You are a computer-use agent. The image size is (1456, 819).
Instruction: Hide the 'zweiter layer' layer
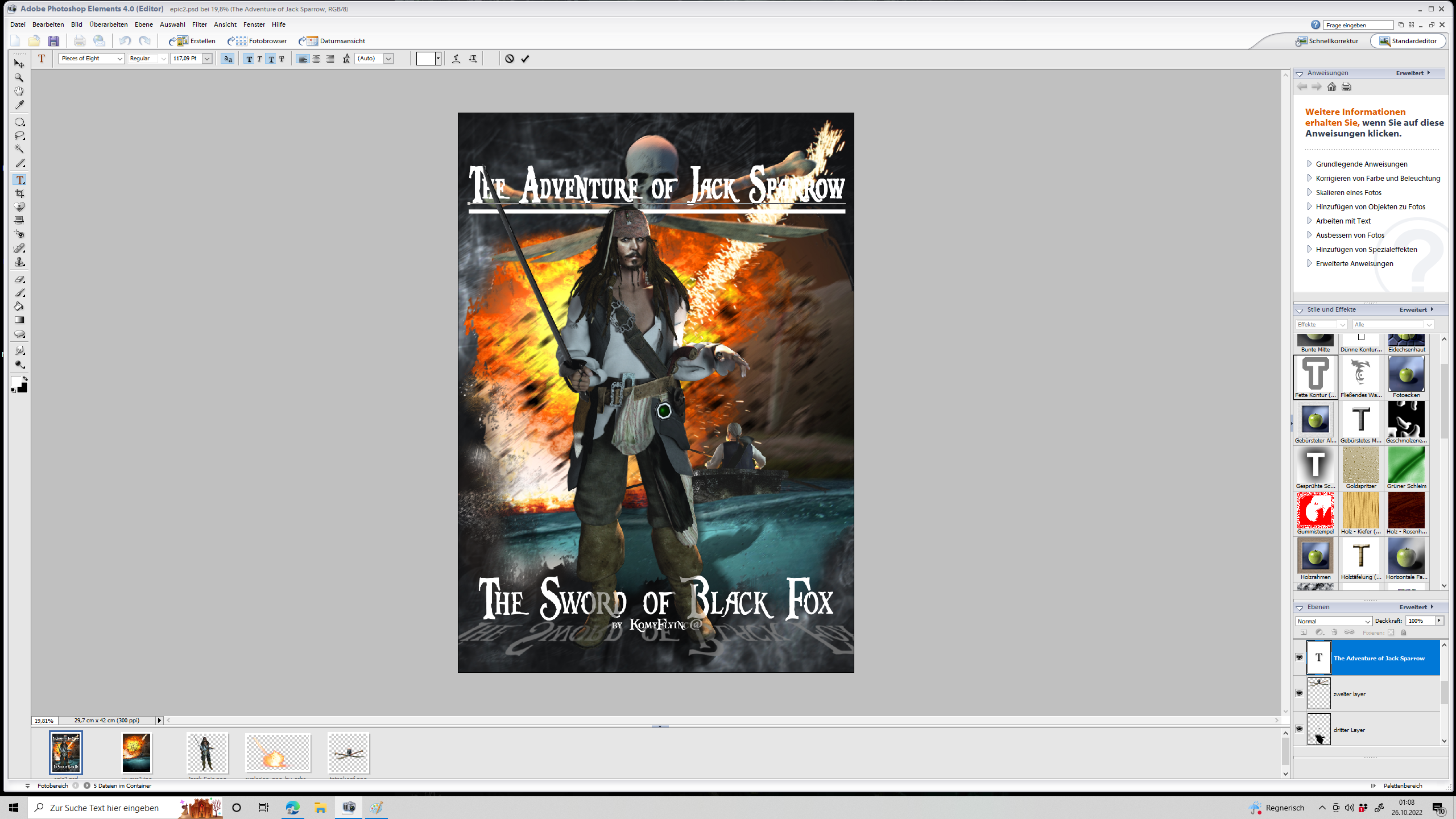click(1300, 693)
